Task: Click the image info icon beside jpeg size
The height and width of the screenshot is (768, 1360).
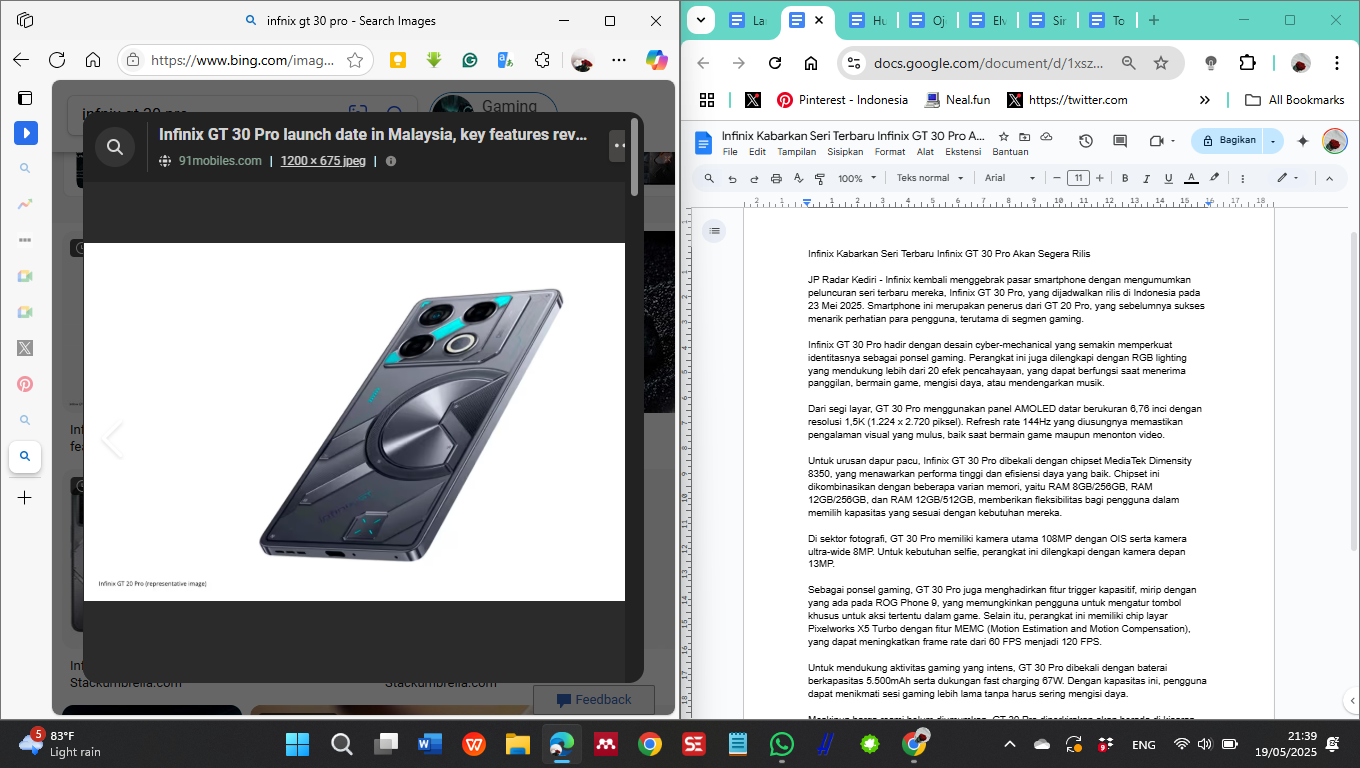Action: tap(391, 161)
